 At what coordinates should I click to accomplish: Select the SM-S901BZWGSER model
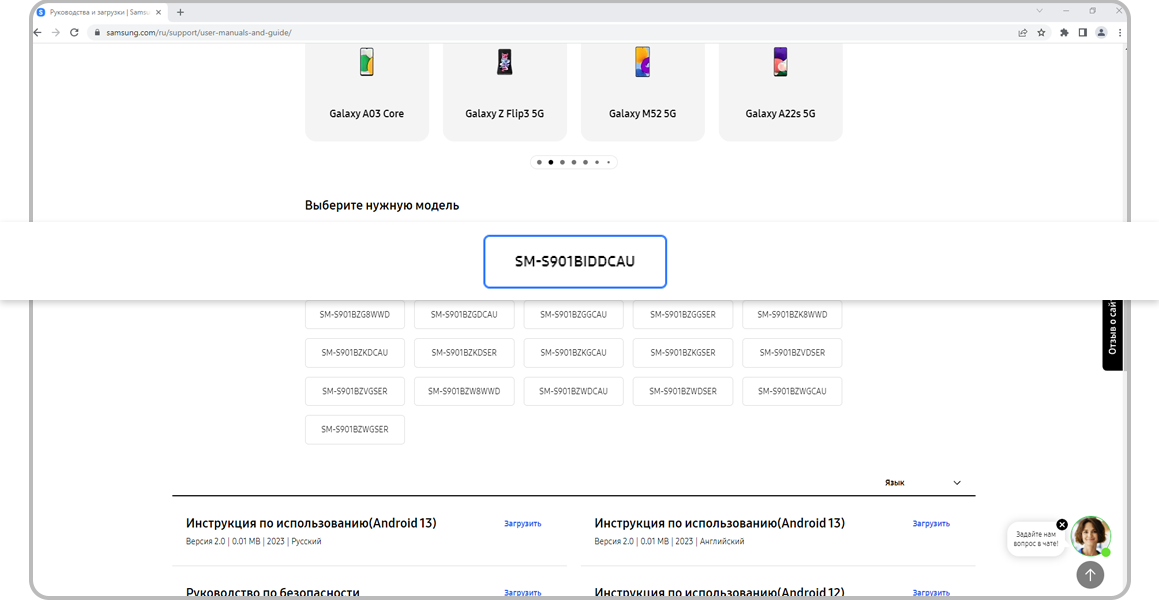(x=355, y=429)
